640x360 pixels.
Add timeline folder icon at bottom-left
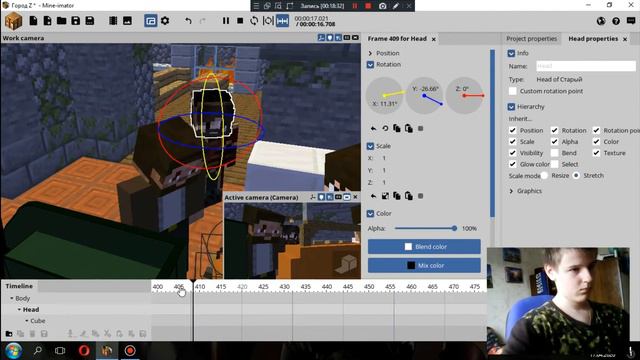pyautogui.click(x=9, y=334)
